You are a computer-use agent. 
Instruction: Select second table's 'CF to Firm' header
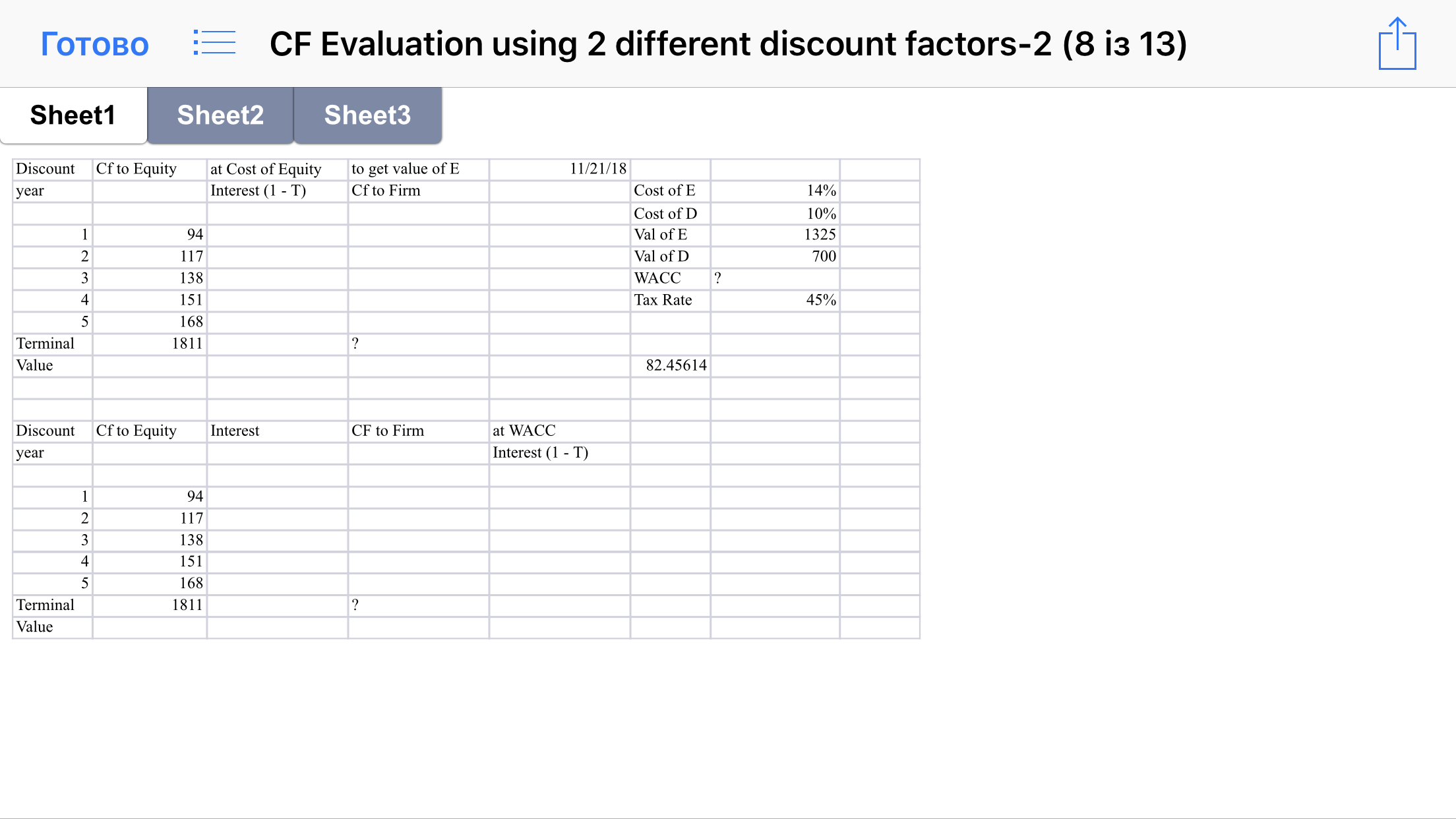click(418, 431)
